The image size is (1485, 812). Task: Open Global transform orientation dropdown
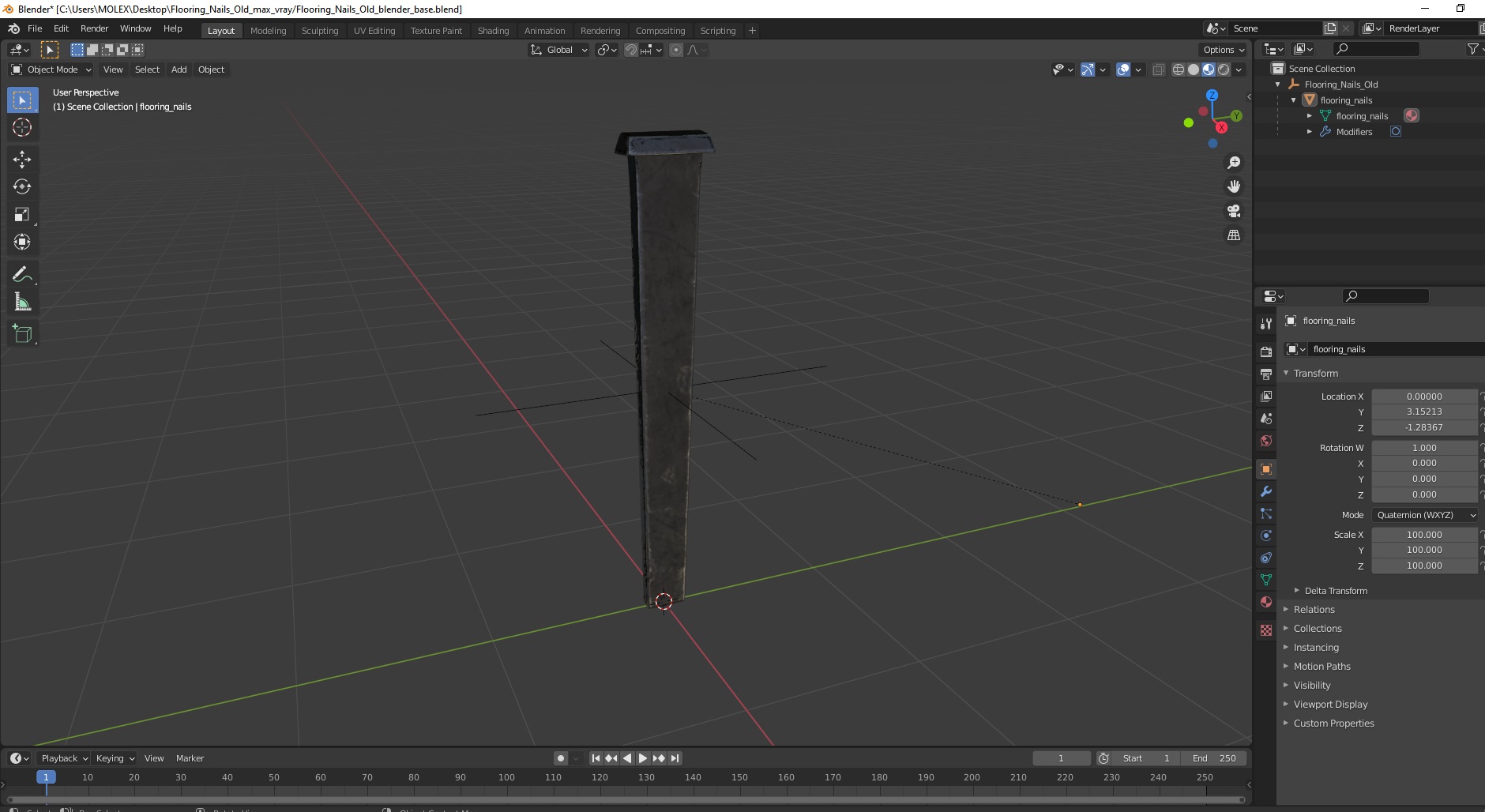coord(558,50)
